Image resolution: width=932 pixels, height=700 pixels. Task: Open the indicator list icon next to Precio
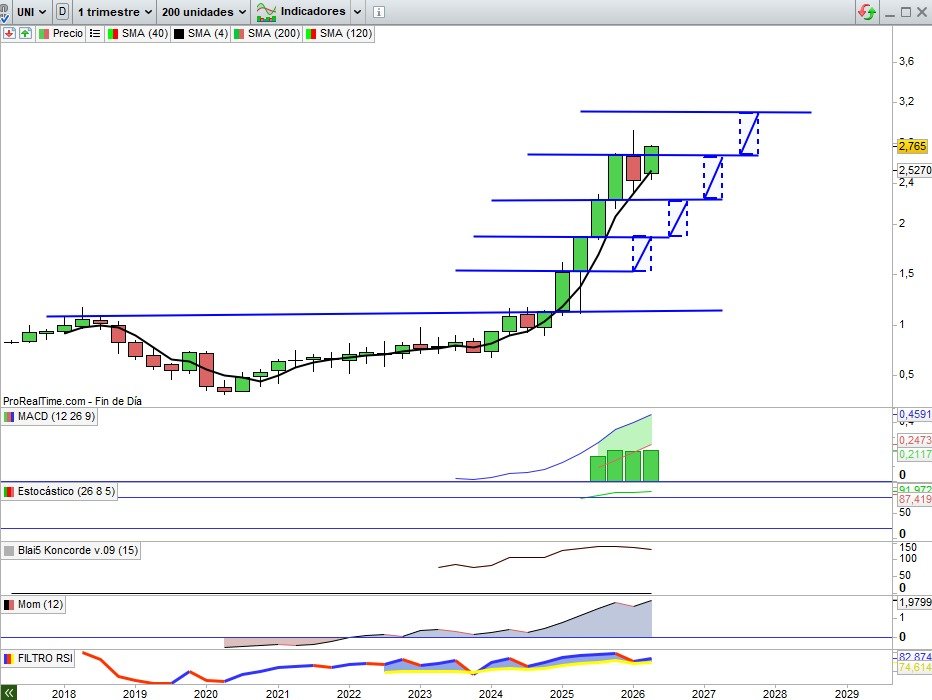click(95, 34)
